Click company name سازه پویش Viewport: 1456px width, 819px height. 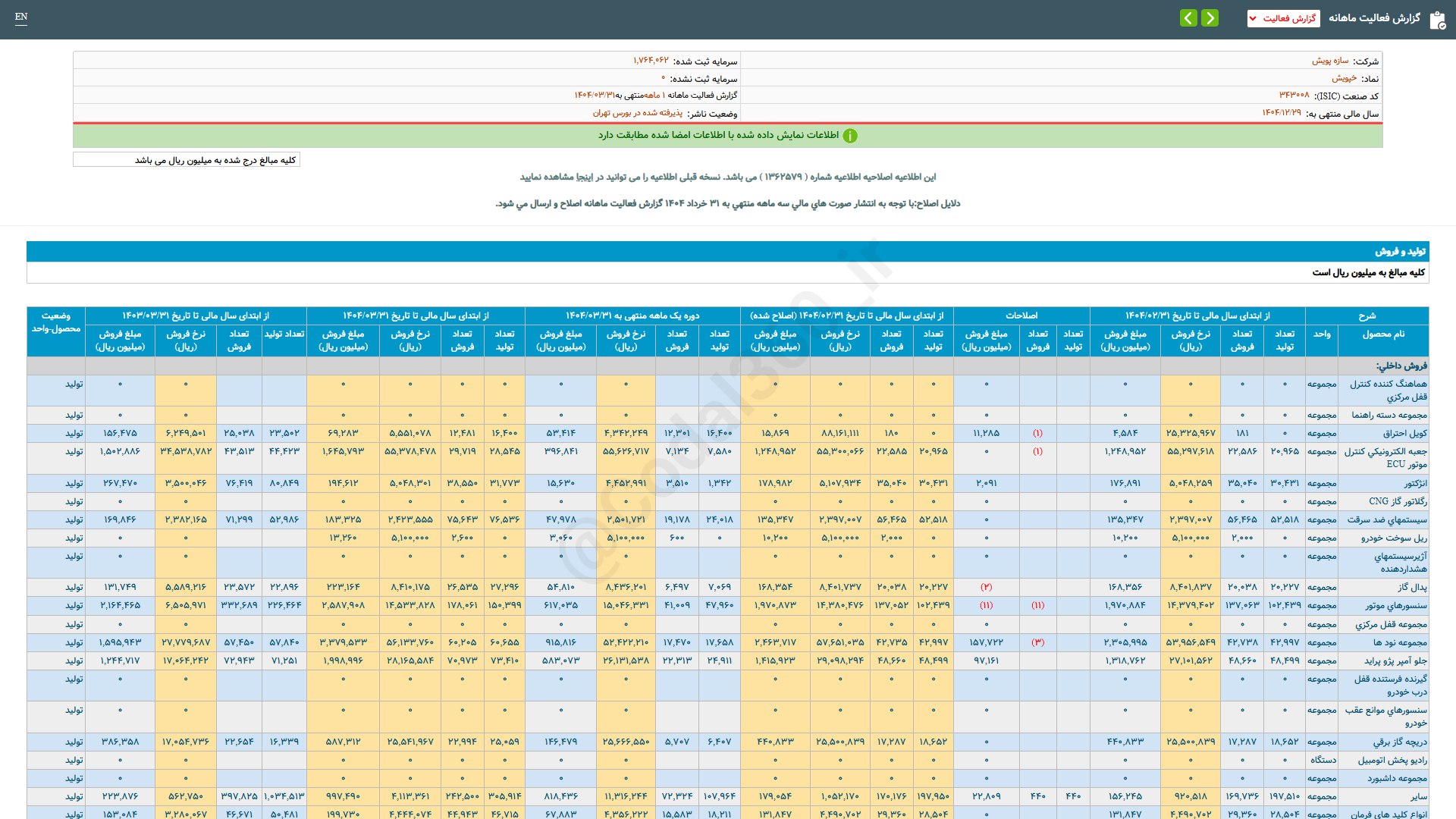pos(1330,61)
